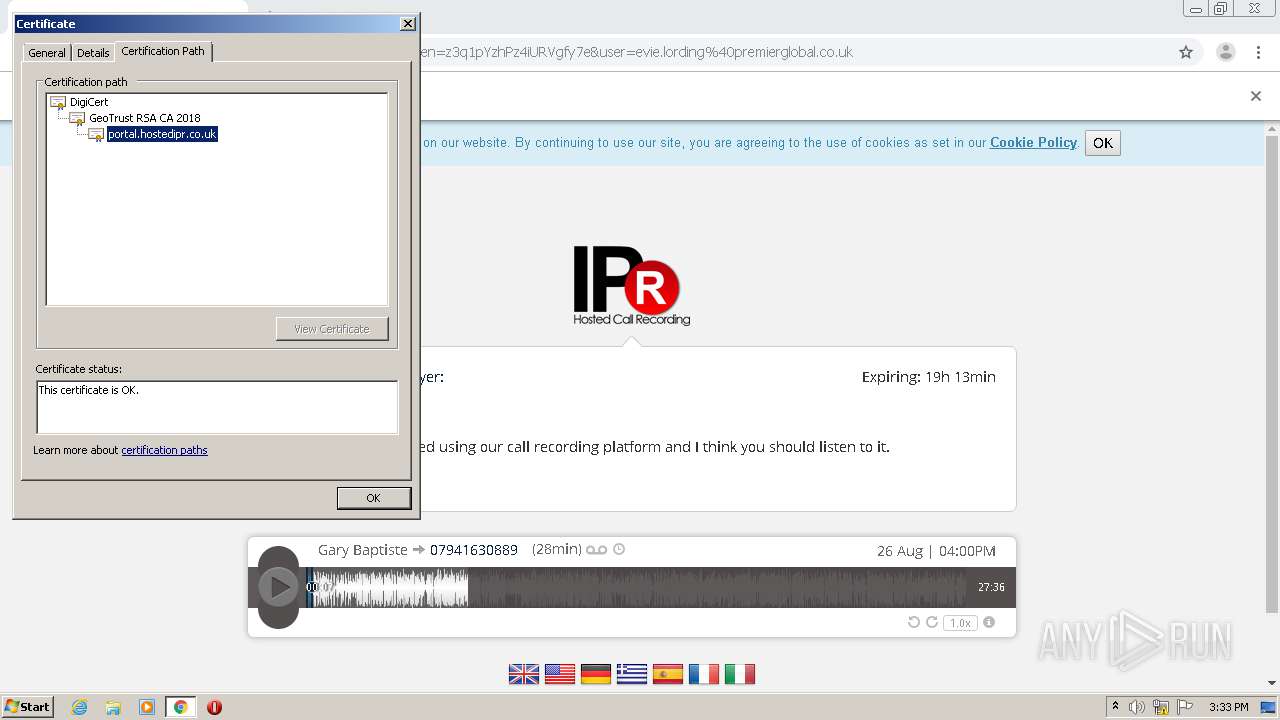Click the taskbar clock 3:33 PM
The width and height of the screenshot is (1280, 720).
(1228, 707)
